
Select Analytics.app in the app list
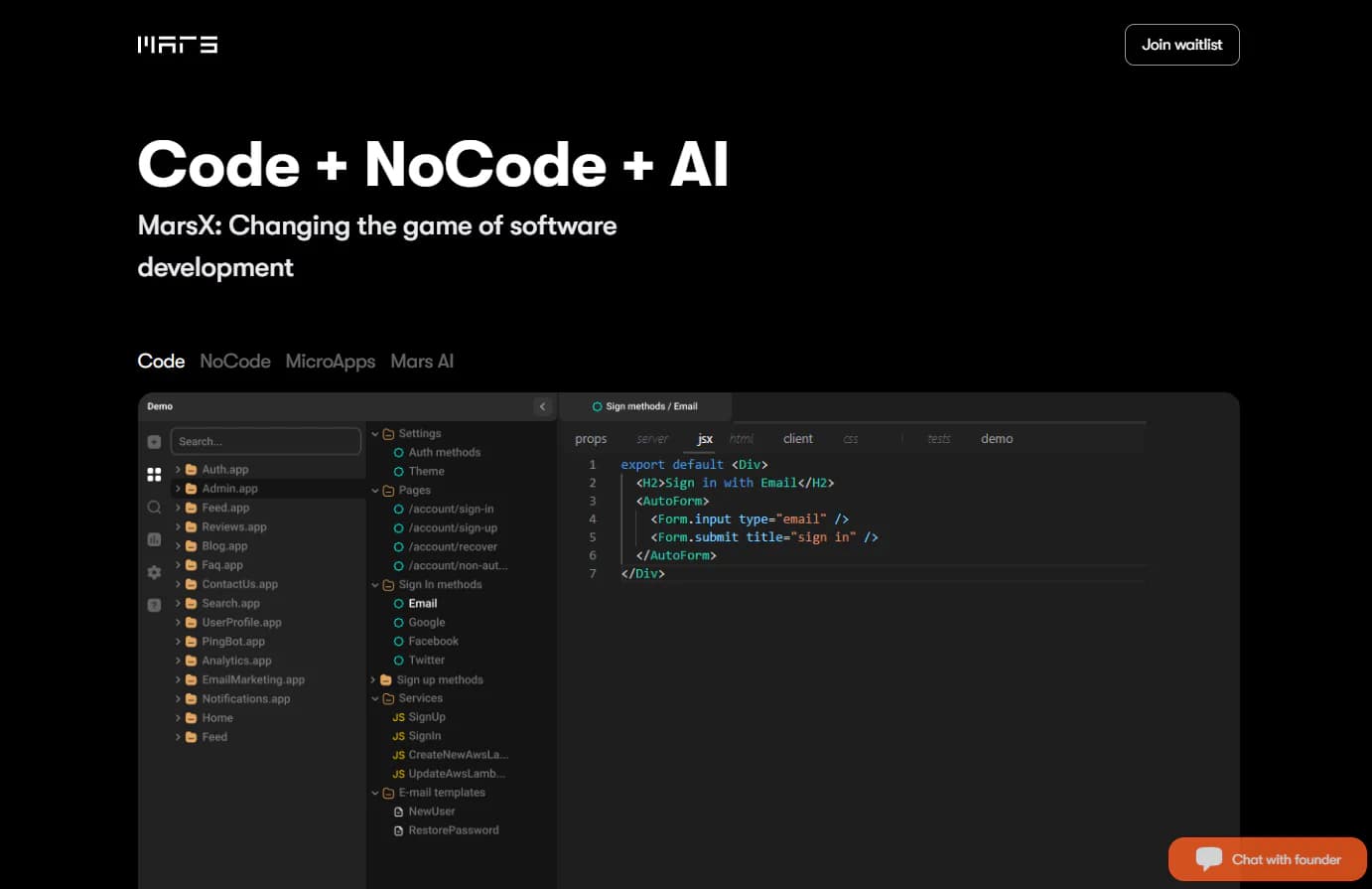(236, 661)
